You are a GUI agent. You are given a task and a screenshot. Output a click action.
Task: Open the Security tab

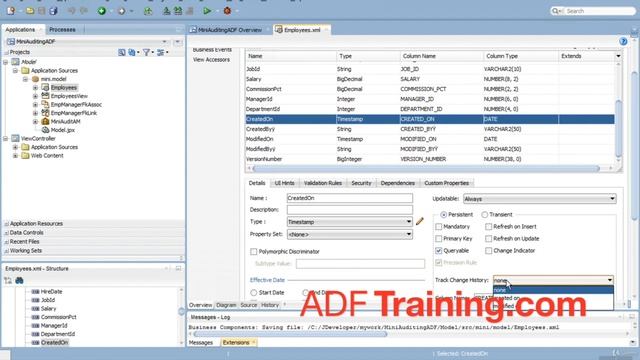click(361, 183)
